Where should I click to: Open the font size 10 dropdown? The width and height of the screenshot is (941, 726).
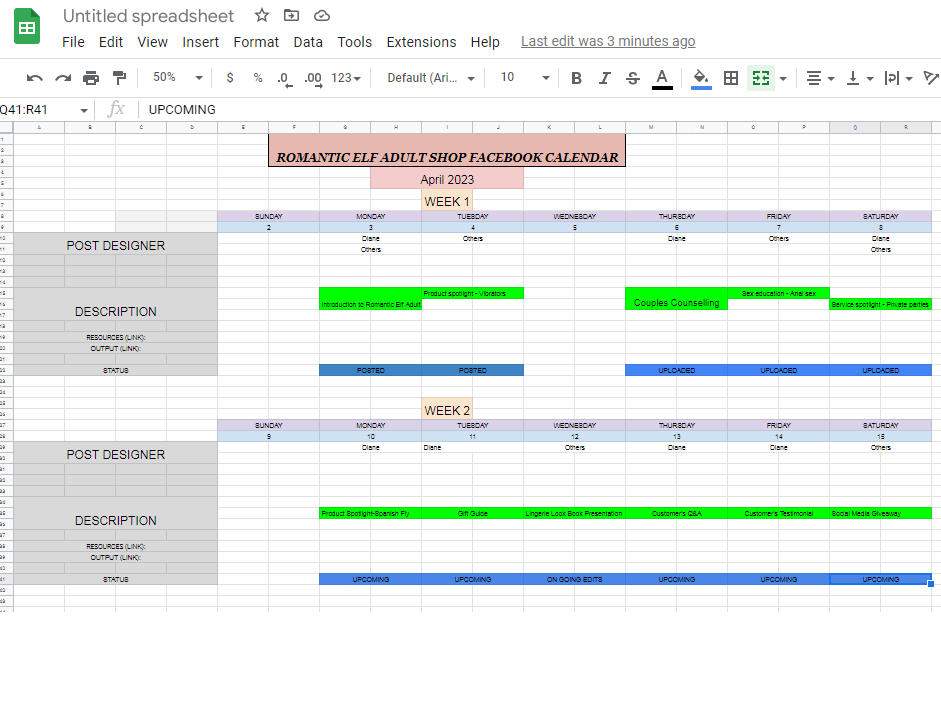(525, 77)
